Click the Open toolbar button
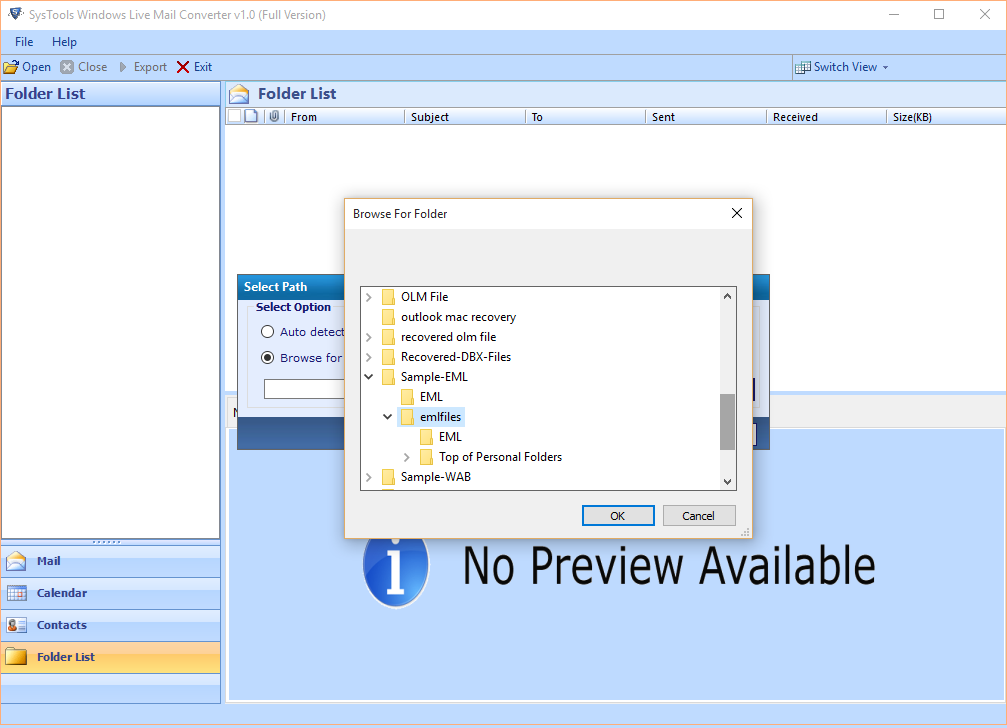 pos(27,67)
